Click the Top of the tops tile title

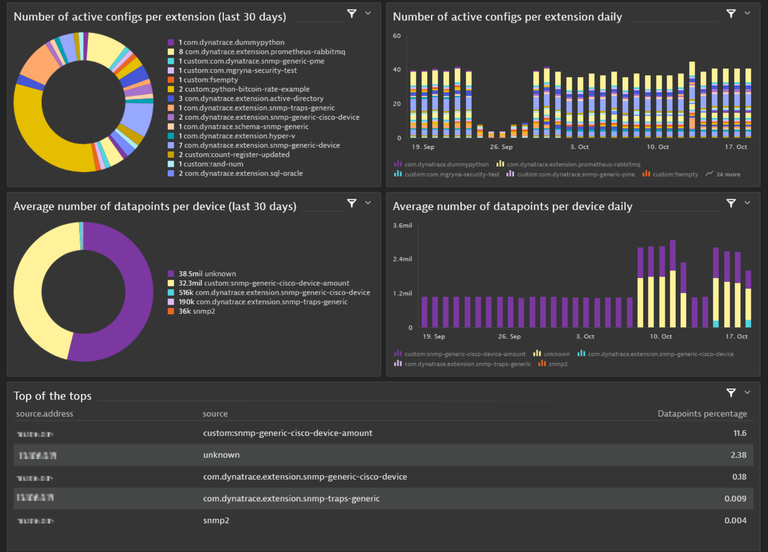[x=52, y=396]
